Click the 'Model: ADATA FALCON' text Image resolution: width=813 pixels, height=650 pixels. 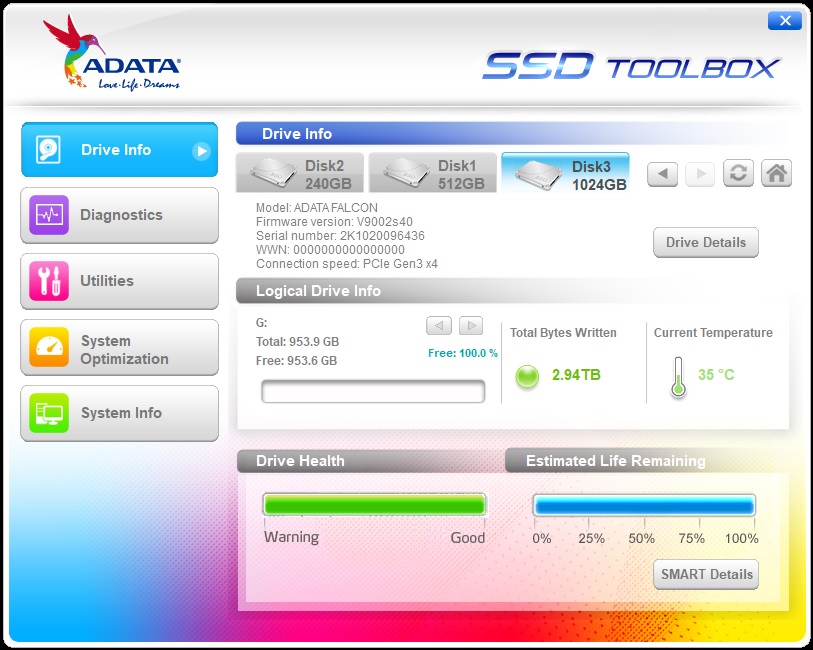click(x=317, y=208)
